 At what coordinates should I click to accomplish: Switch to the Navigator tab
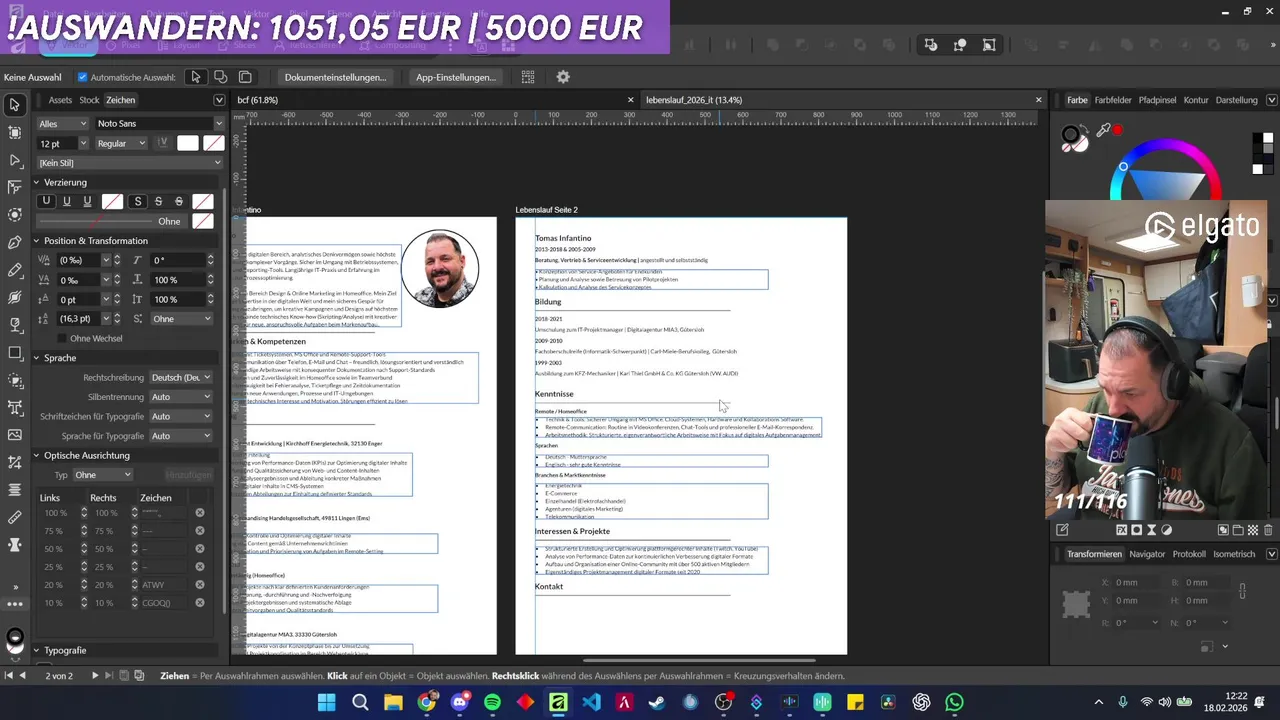(1147, 554)
